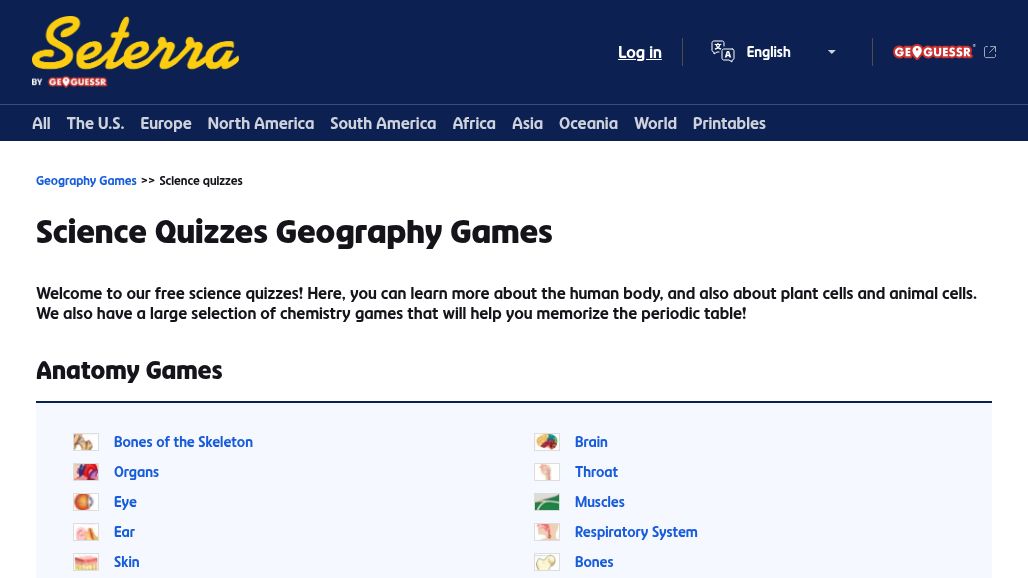
Task: Open the Bones quiz link
Action: [594, 562]
